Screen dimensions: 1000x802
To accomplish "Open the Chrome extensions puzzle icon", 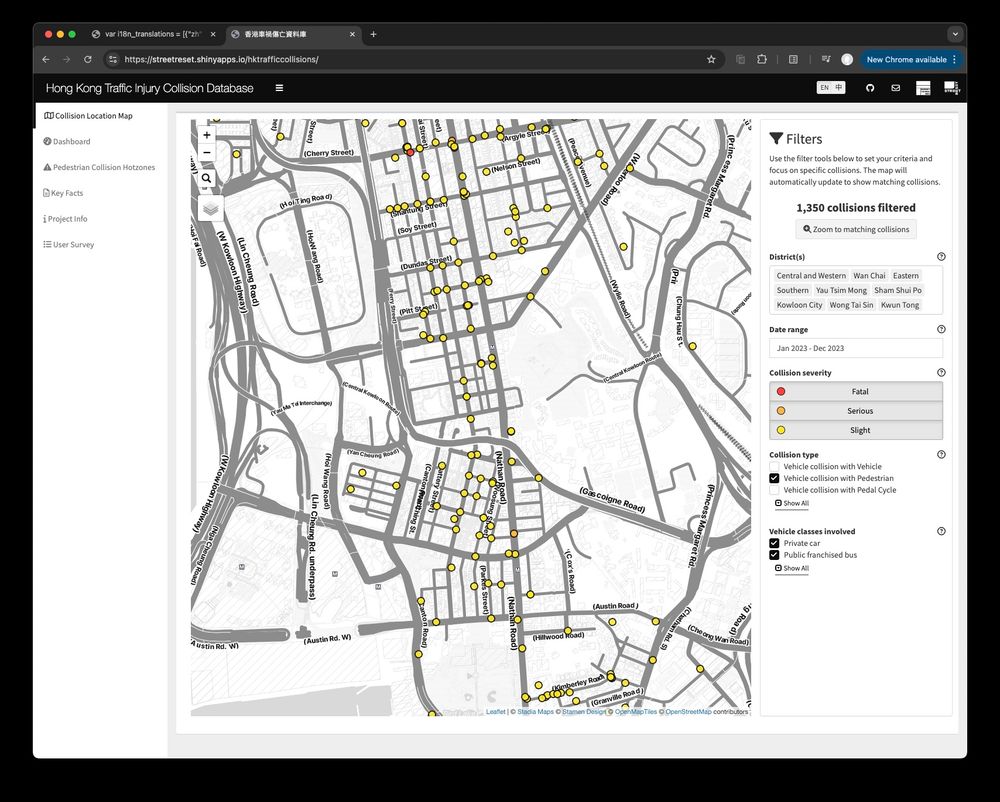I will click(761, 59).
